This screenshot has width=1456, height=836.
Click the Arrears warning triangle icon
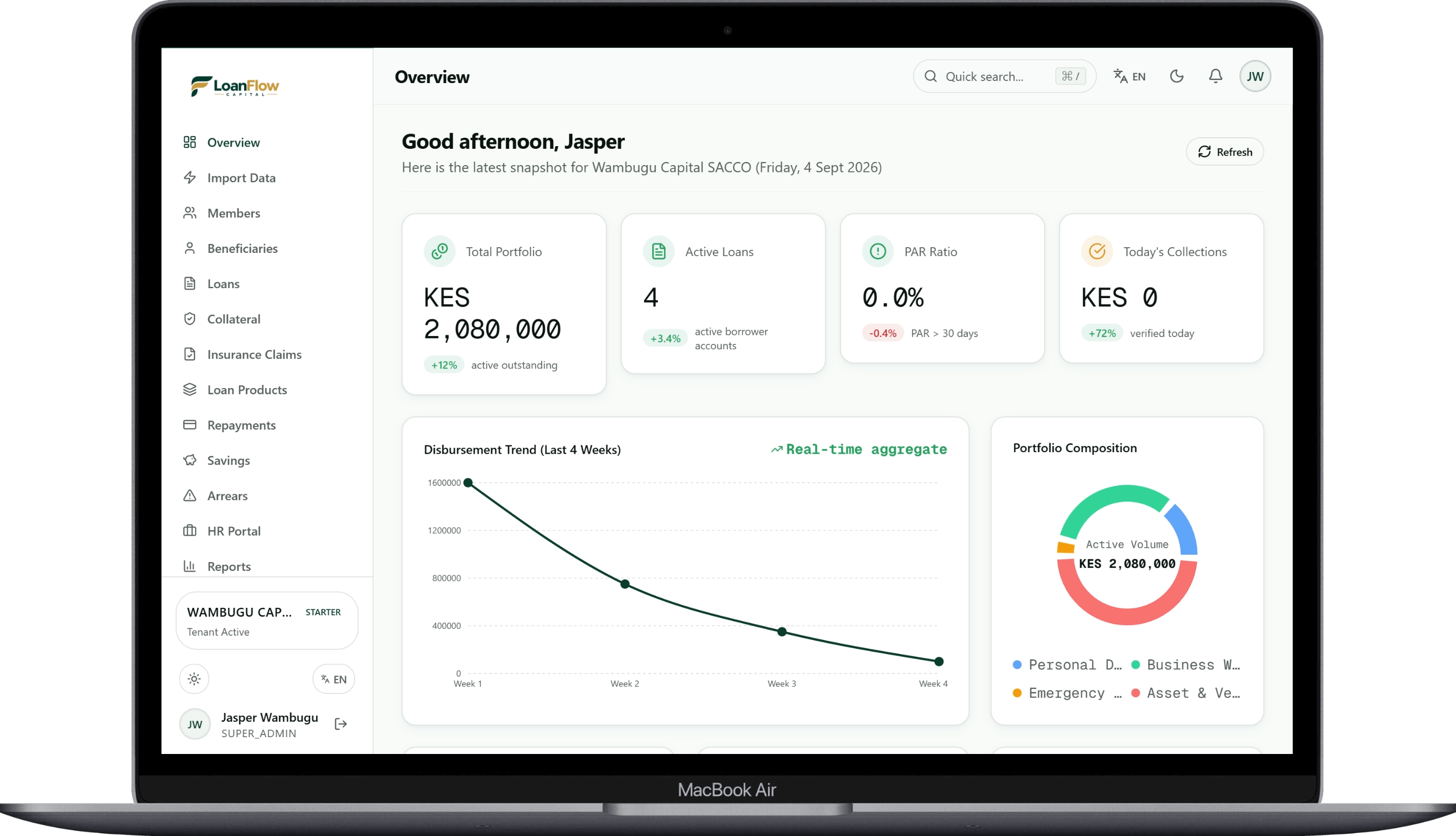[189, 495]
